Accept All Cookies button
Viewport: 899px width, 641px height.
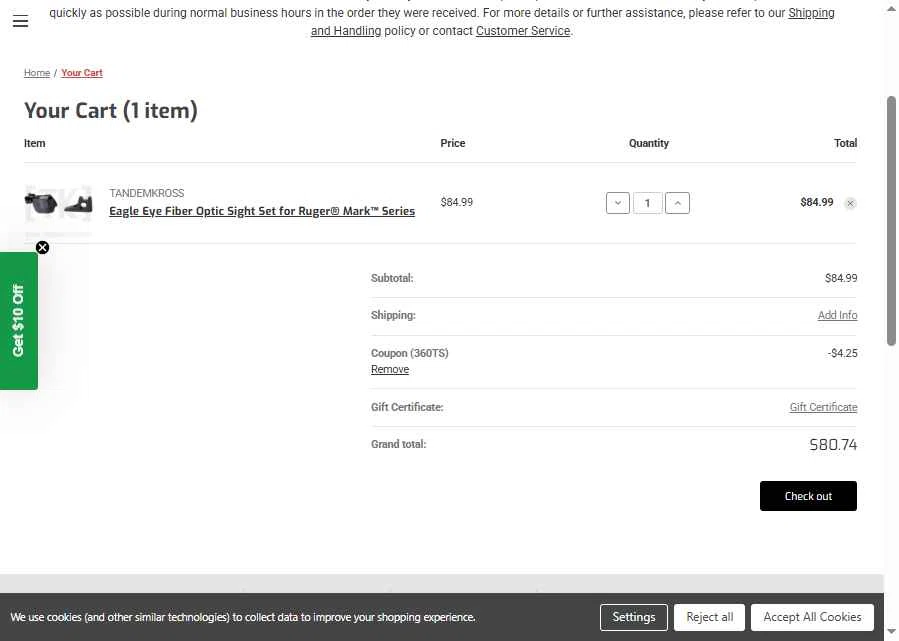pyautogui.click(x=812, y=617)
